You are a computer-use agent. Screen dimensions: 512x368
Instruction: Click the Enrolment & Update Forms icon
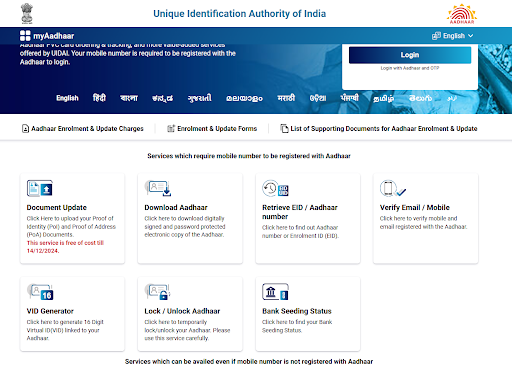pos(171,129)
